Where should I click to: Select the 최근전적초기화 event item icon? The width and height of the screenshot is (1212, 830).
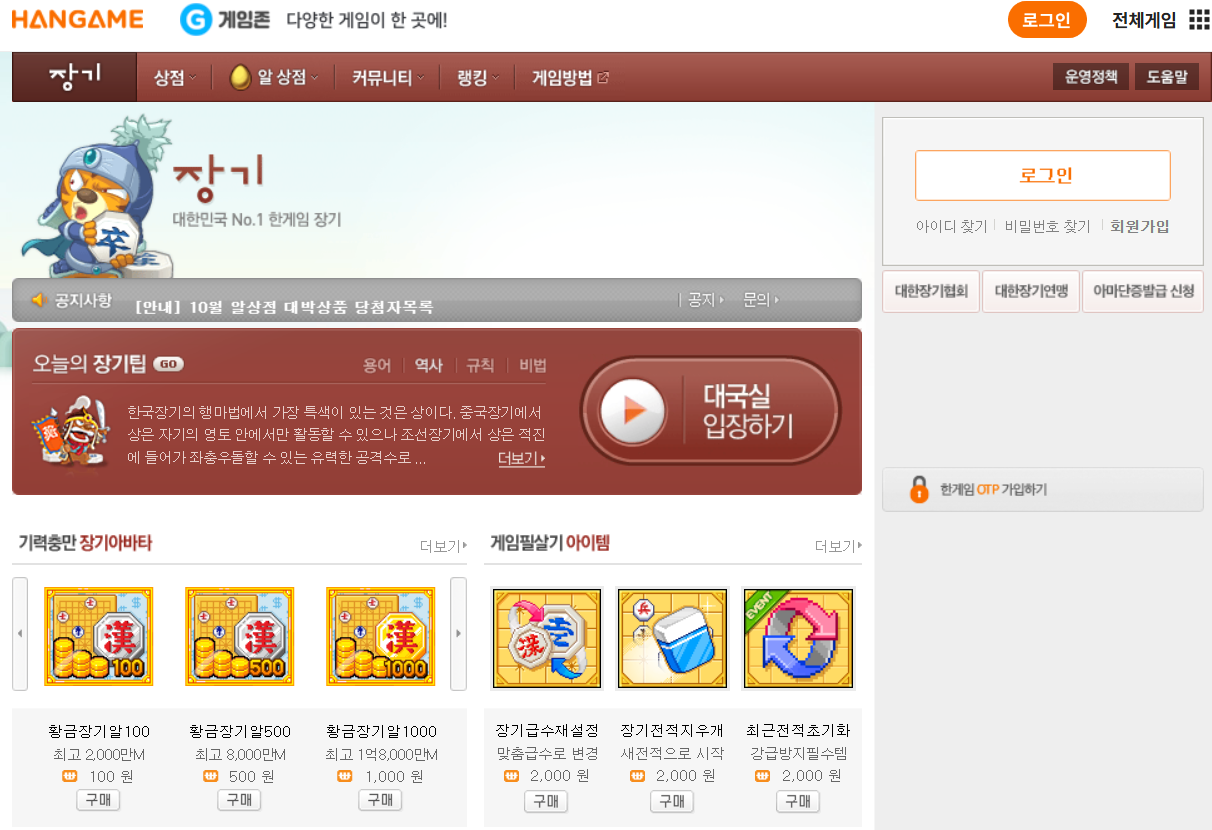[x=799, y=638]
